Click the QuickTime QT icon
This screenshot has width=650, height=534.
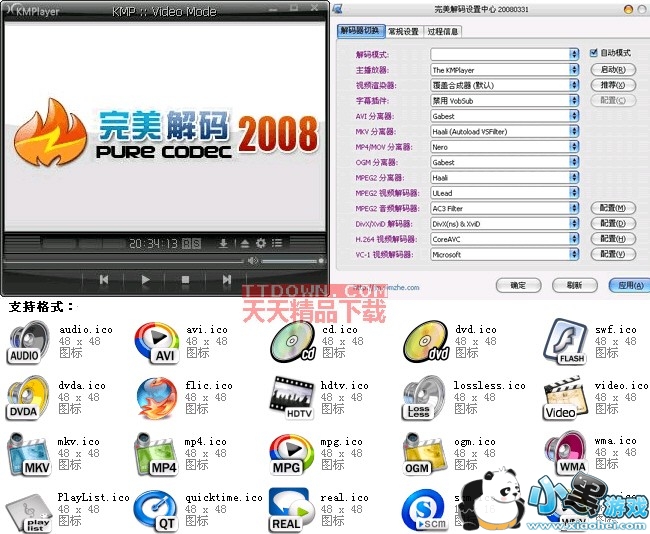point(156,511)
